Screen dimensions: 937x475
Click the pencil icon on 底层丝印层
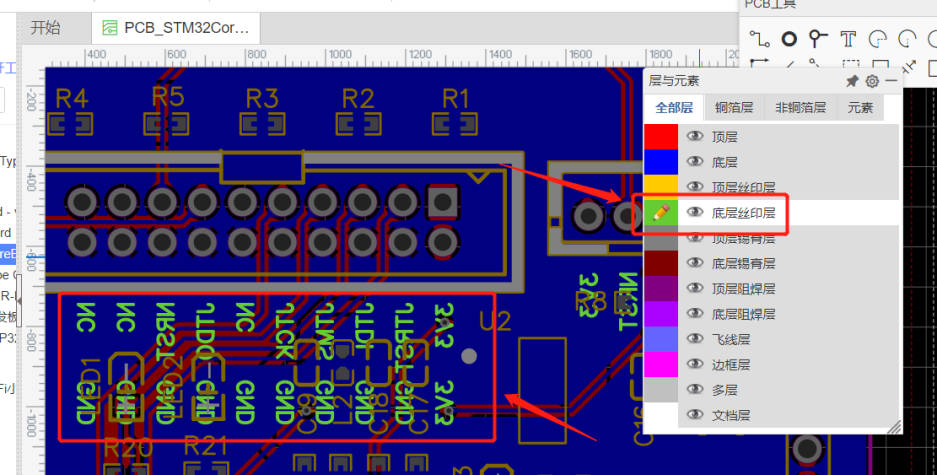(x=659, y=212)
